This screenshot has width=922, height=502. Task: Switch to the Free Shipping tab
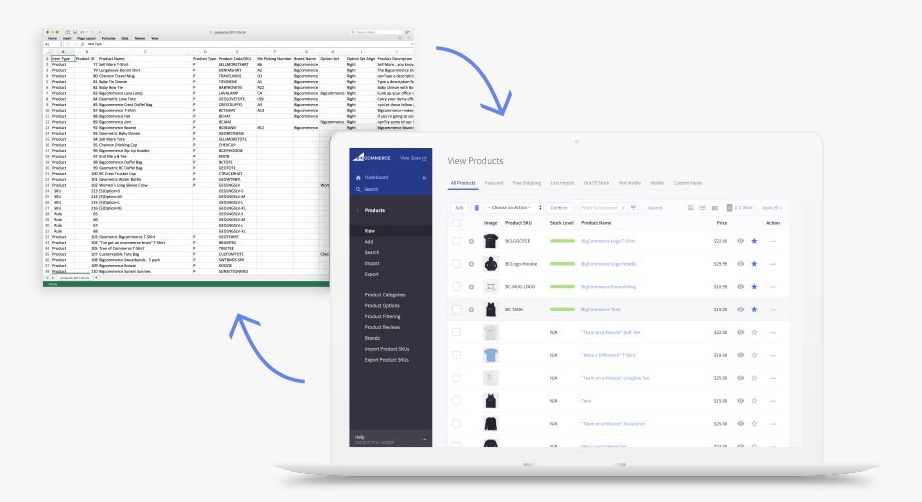(527, 183)
